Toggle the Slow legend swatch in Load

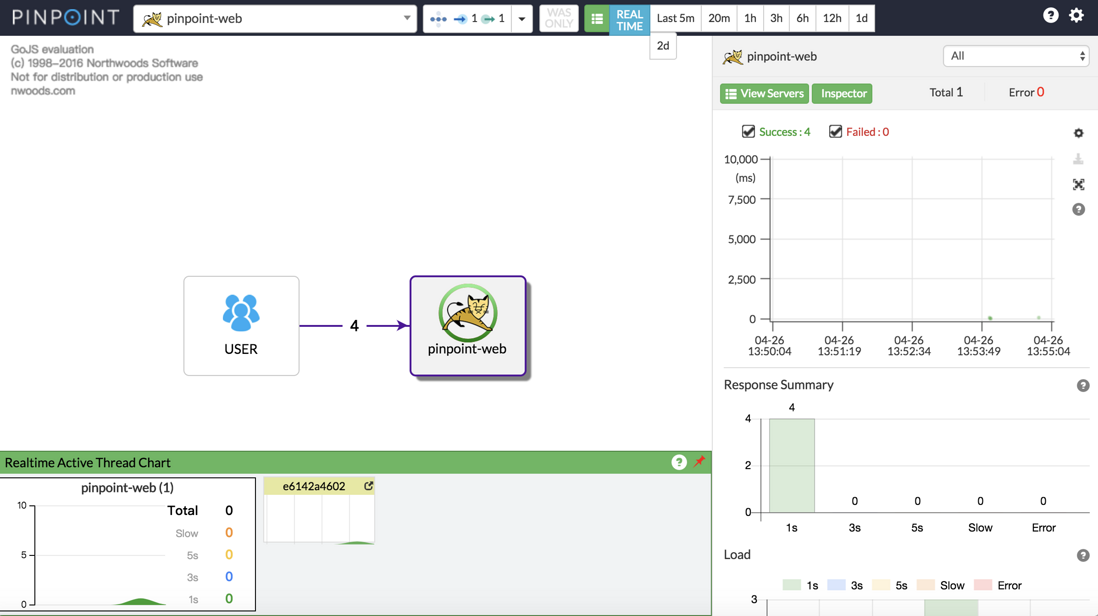[926, 585]
